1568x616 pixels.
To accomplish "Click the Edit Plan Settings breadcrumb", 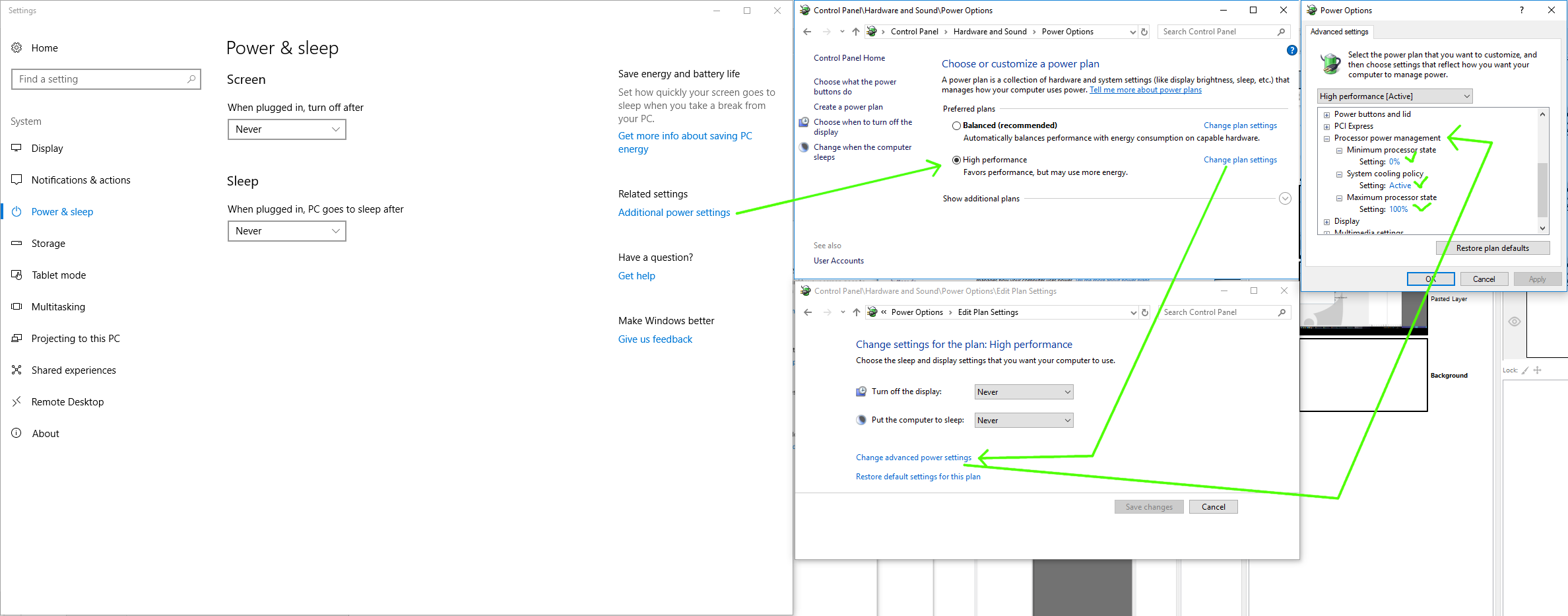I will (x=988, y=312).
